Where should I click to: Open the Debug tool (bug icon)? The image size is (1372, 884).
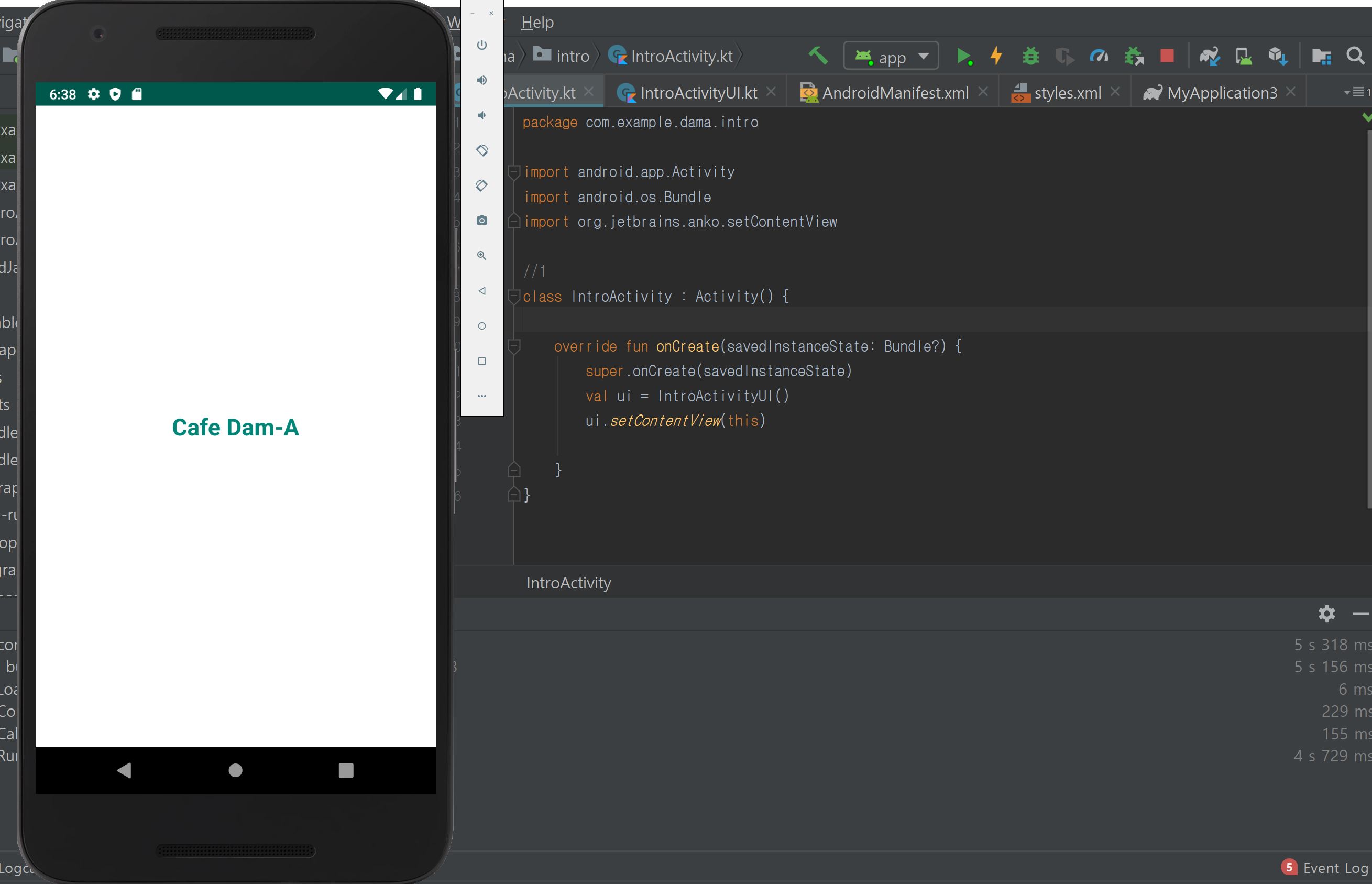[1031, 56]
